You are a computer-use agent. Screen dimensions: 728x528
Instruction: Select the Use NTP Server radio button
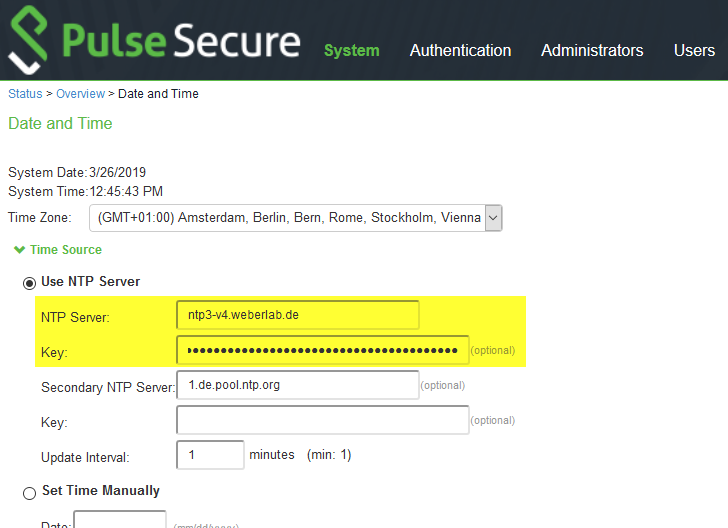coord(29,283)
